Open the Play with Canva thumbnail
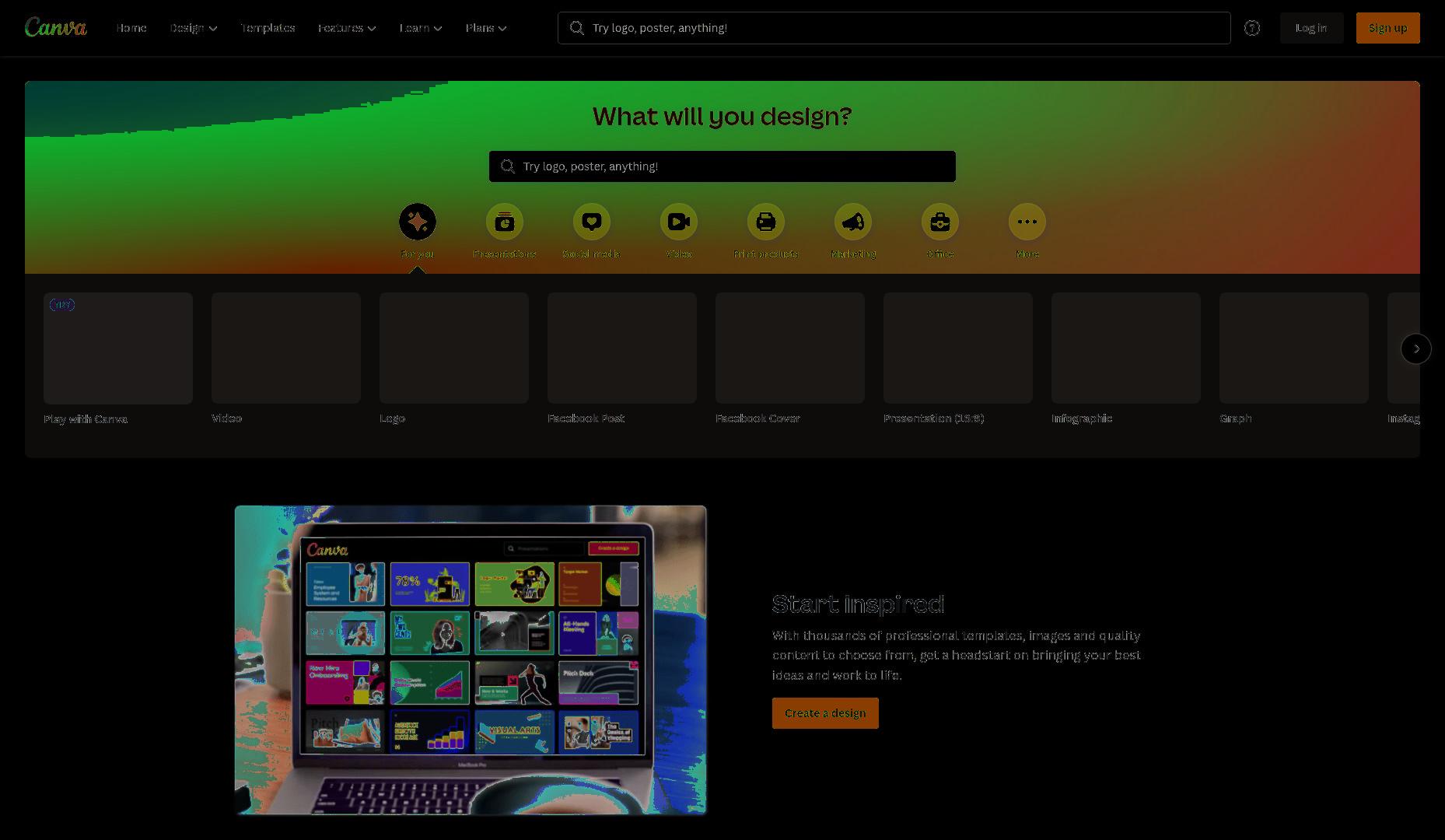Viewport: 1445px width, 840px height. click(118, 348)
